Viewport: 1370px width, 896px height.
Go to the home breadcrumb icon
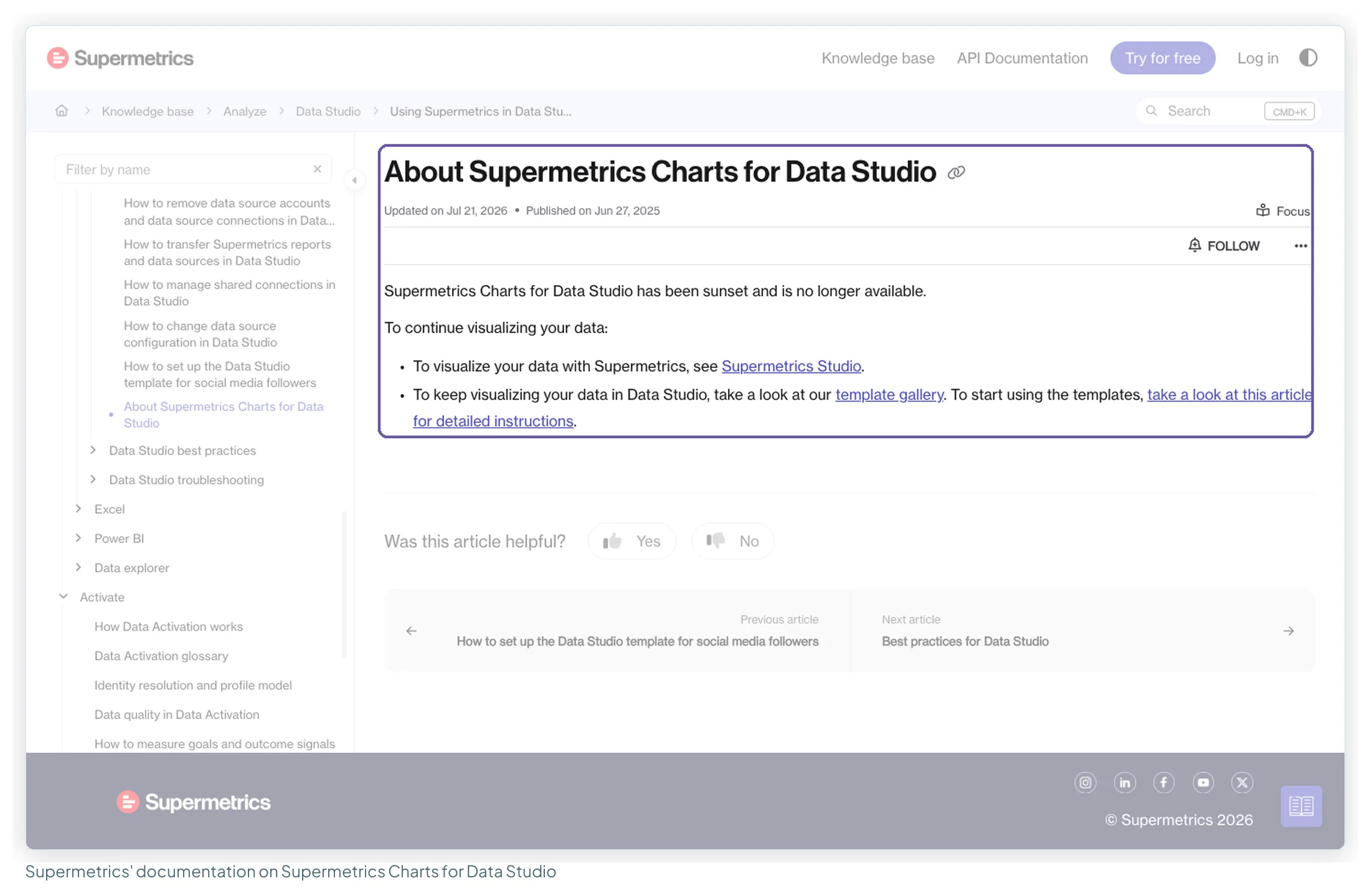point(61,111)
